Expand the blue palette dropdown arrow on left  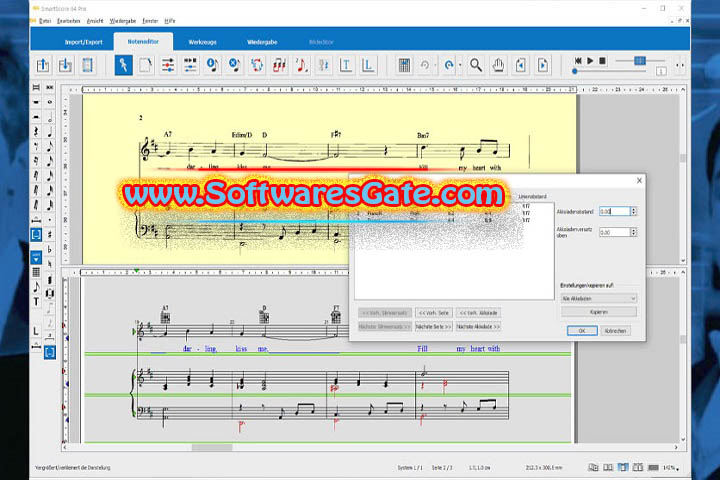click(36, 257)
